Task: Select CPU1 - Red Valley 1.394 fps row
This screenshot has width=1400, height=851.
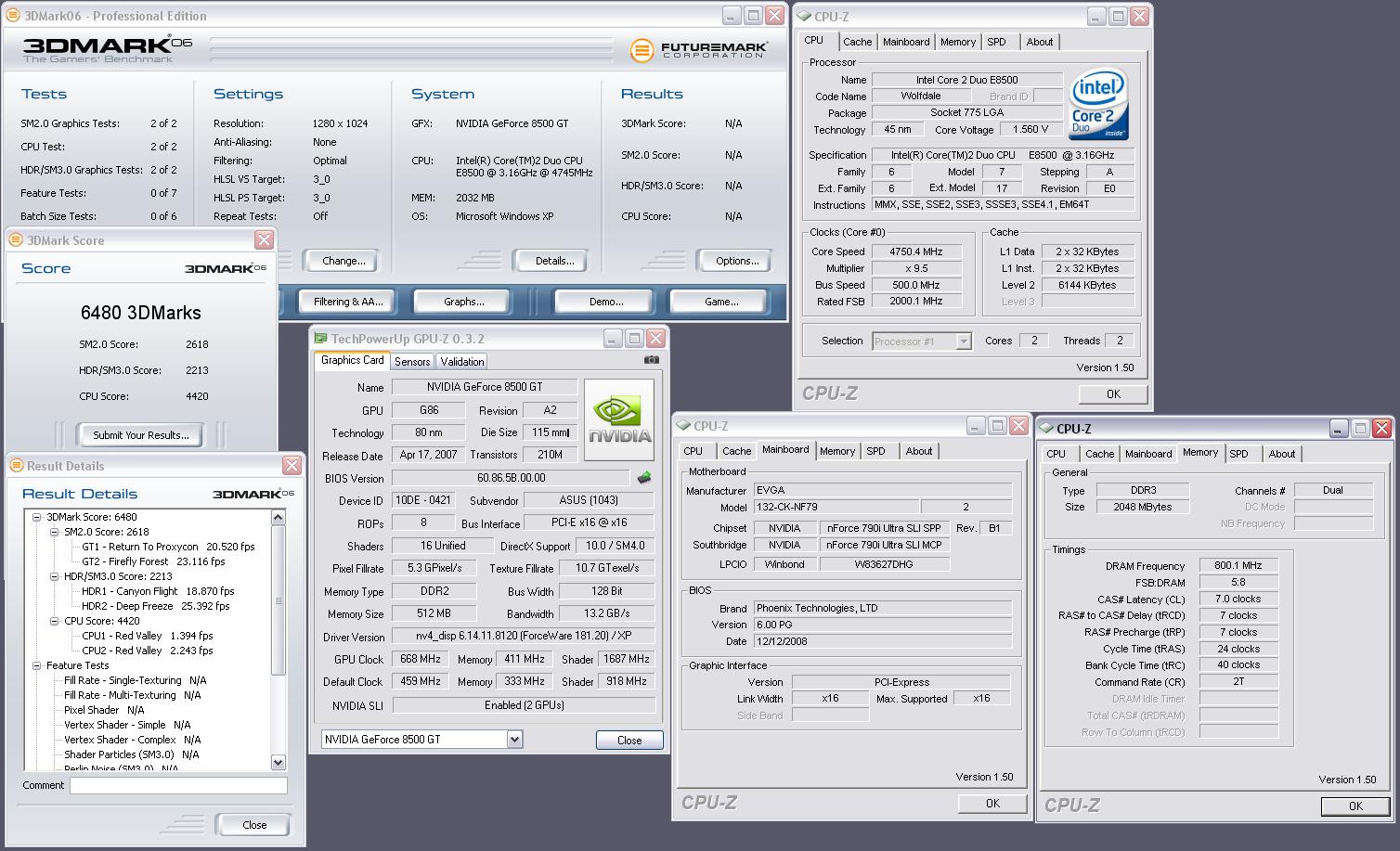Action: (148, 636)
